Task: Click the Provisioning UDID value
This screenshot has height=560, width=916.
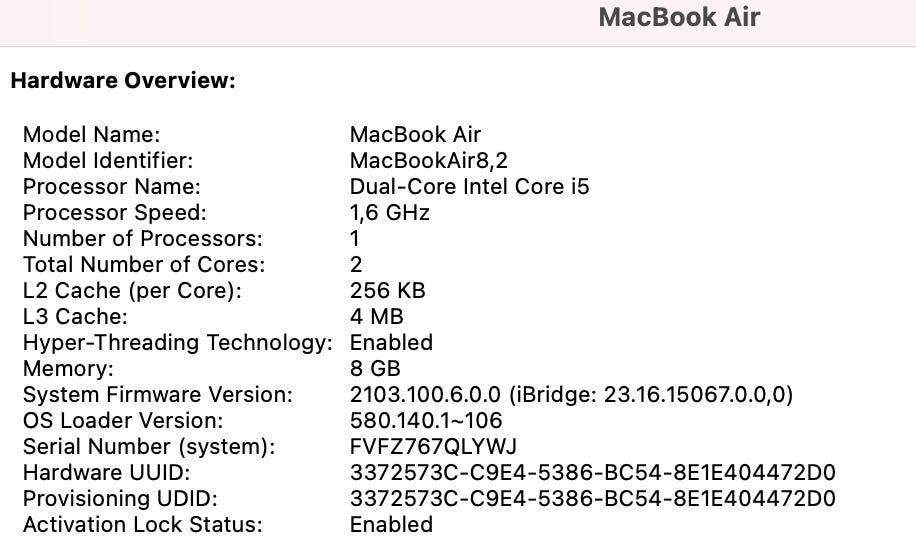Action: tap(593, 499)
